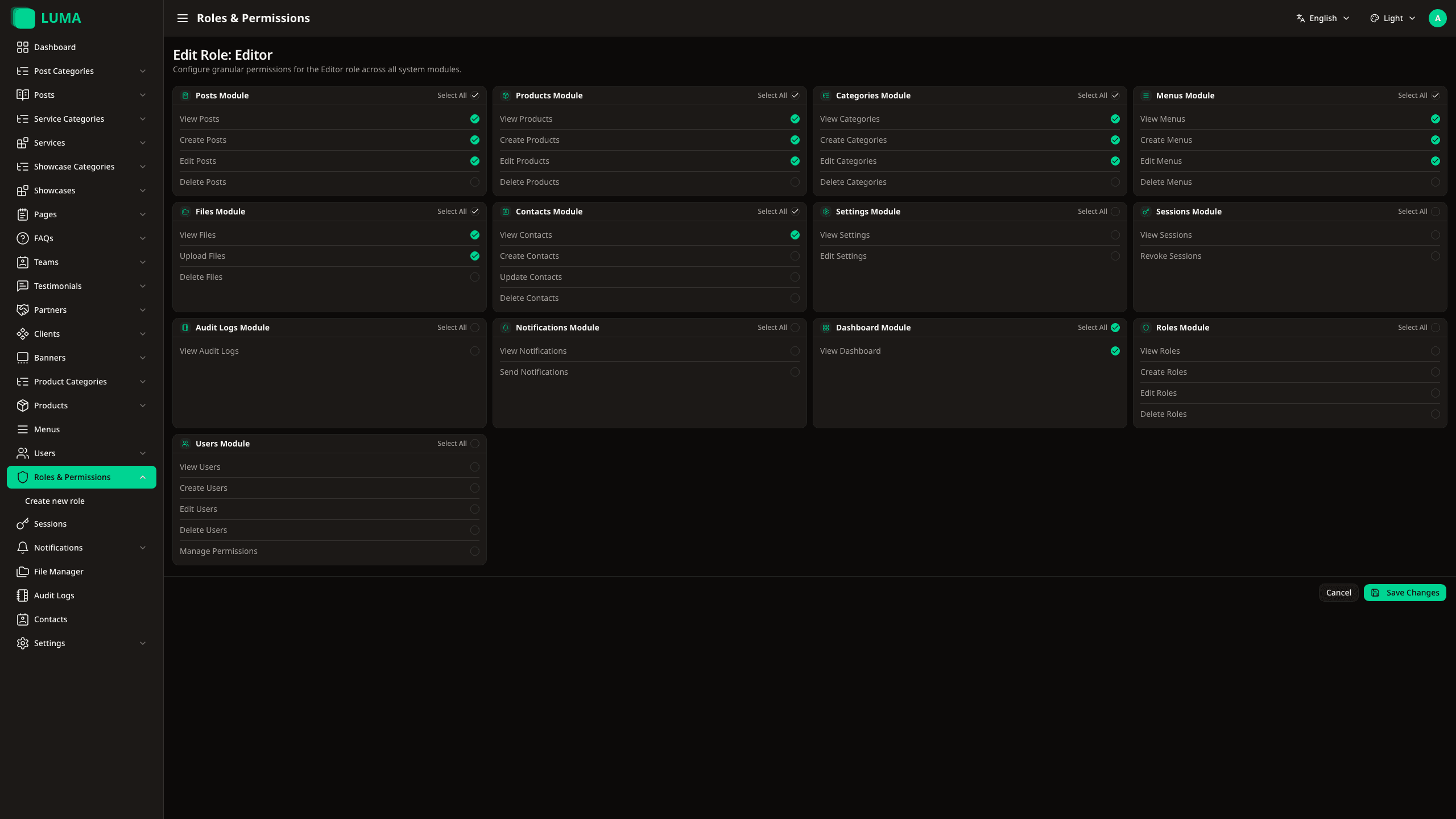Click the Files Module header icon
Viewport: 1456px width, 819px height.
pos(185,212)
